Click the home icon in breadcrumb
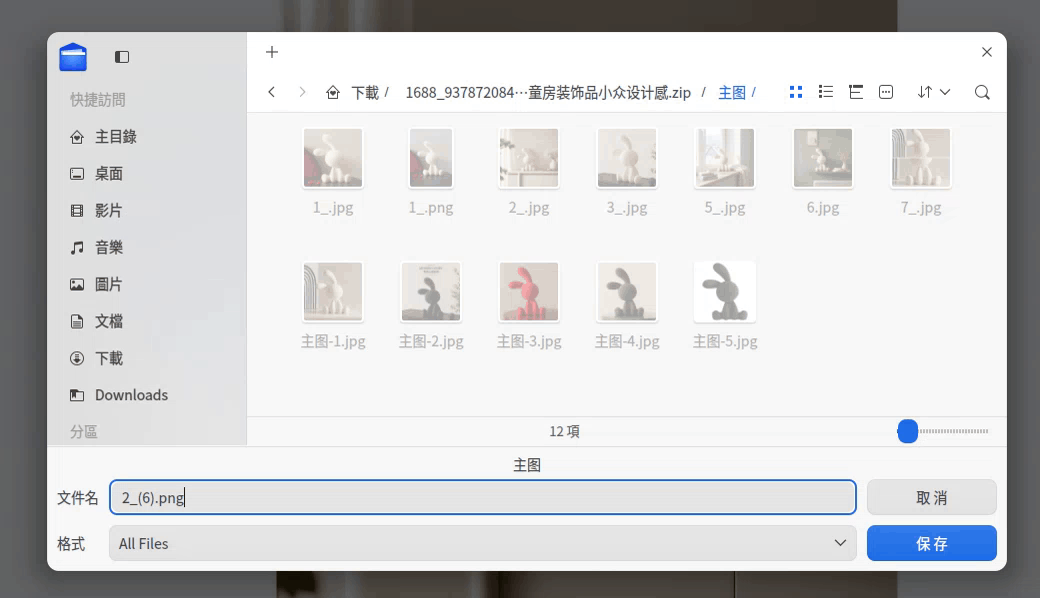Viewport: 1040px width, 598px height. pos(333,92)
